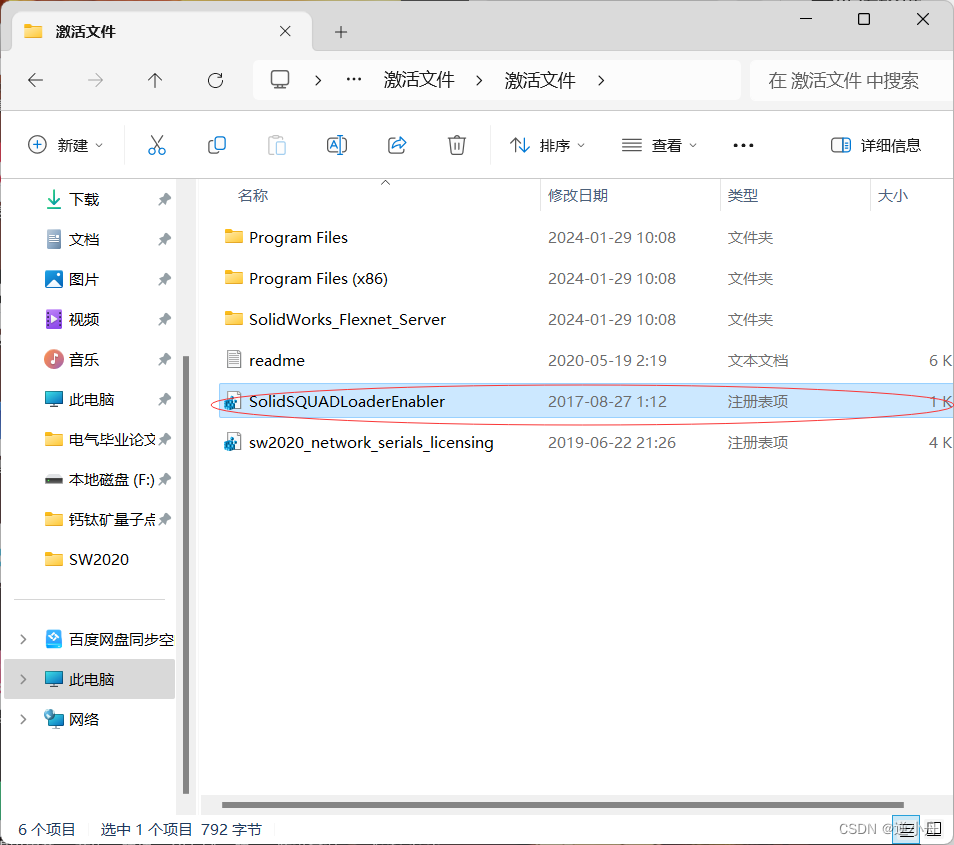Expand the selected 此电脑 tree node
The height and width of the screenshot is (845, 954).
[x=23, y=680]
